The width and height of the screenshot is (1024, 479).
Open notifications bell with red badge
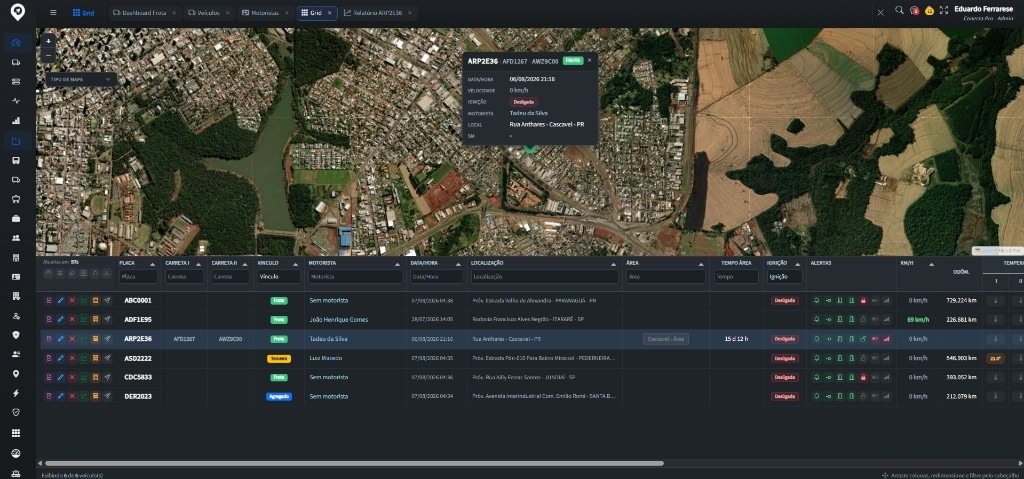[914, 10]
